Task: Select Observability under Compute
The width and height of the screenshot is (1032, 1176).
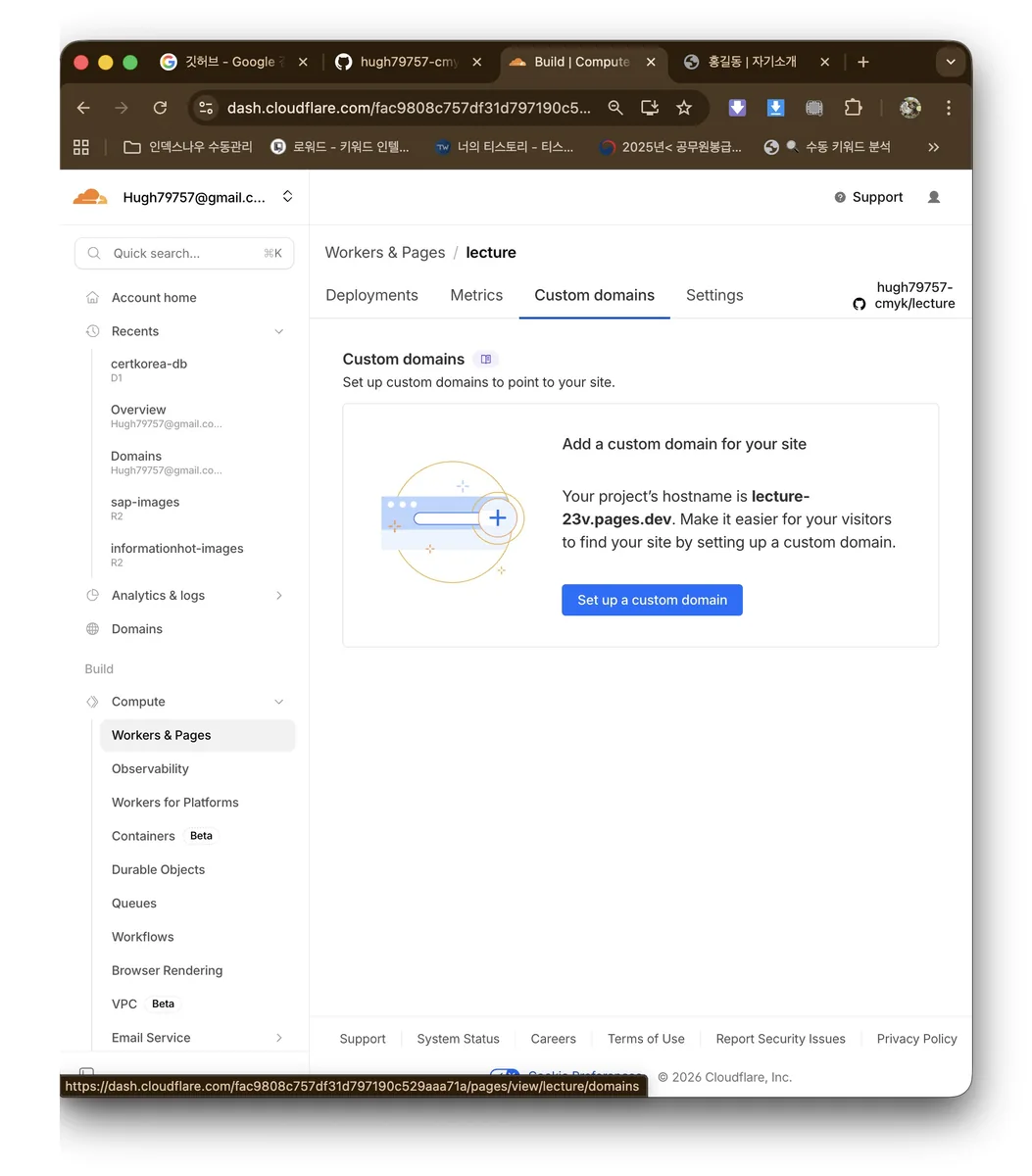Action: click(x=150, y=769)
